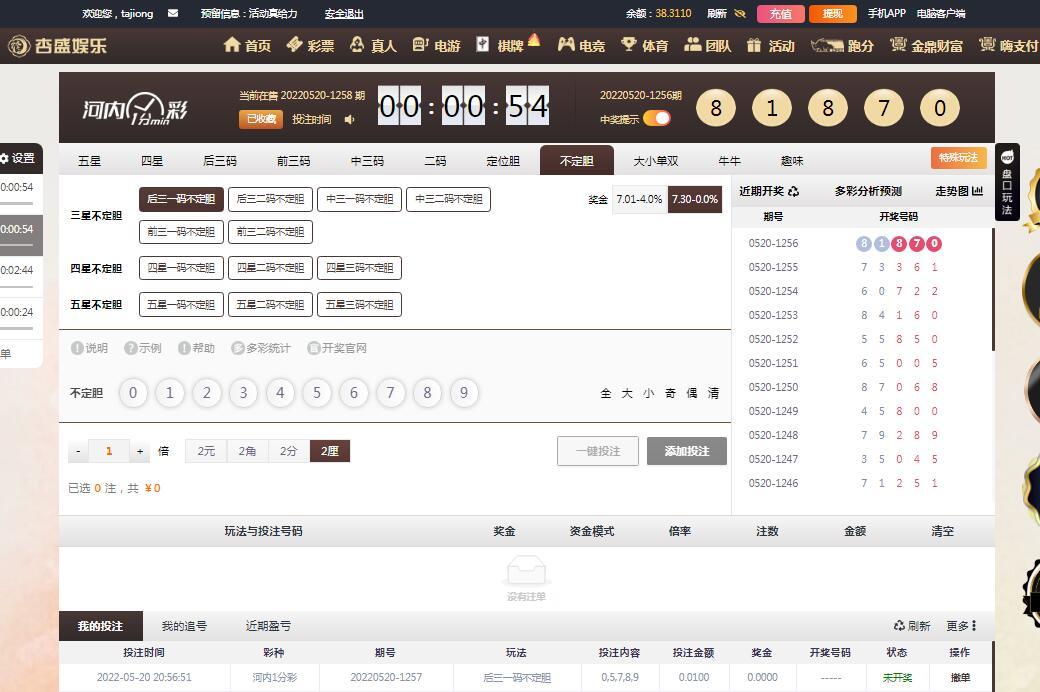Click the 充值 recharge button

(780, 13)
